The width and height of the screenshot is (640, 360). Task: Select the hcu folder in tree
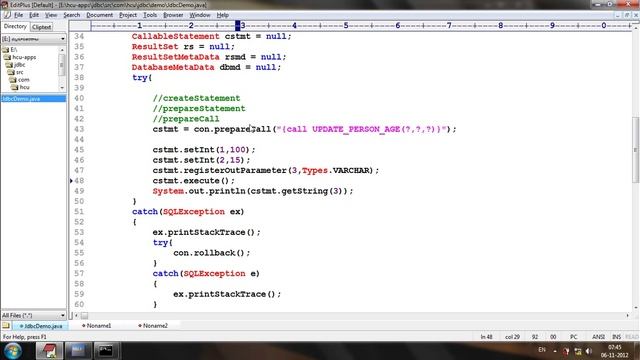point(24,87)
